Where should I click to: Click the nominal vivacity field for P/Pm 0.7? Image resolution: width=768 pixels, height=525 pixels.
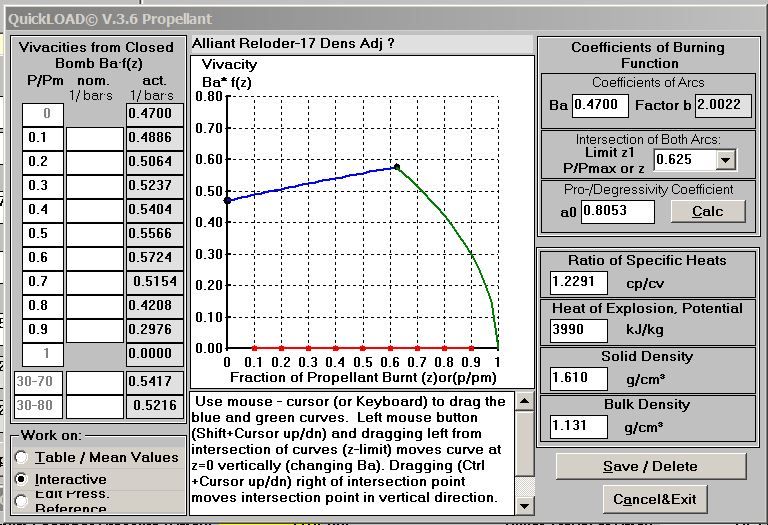tap(95, 283)
